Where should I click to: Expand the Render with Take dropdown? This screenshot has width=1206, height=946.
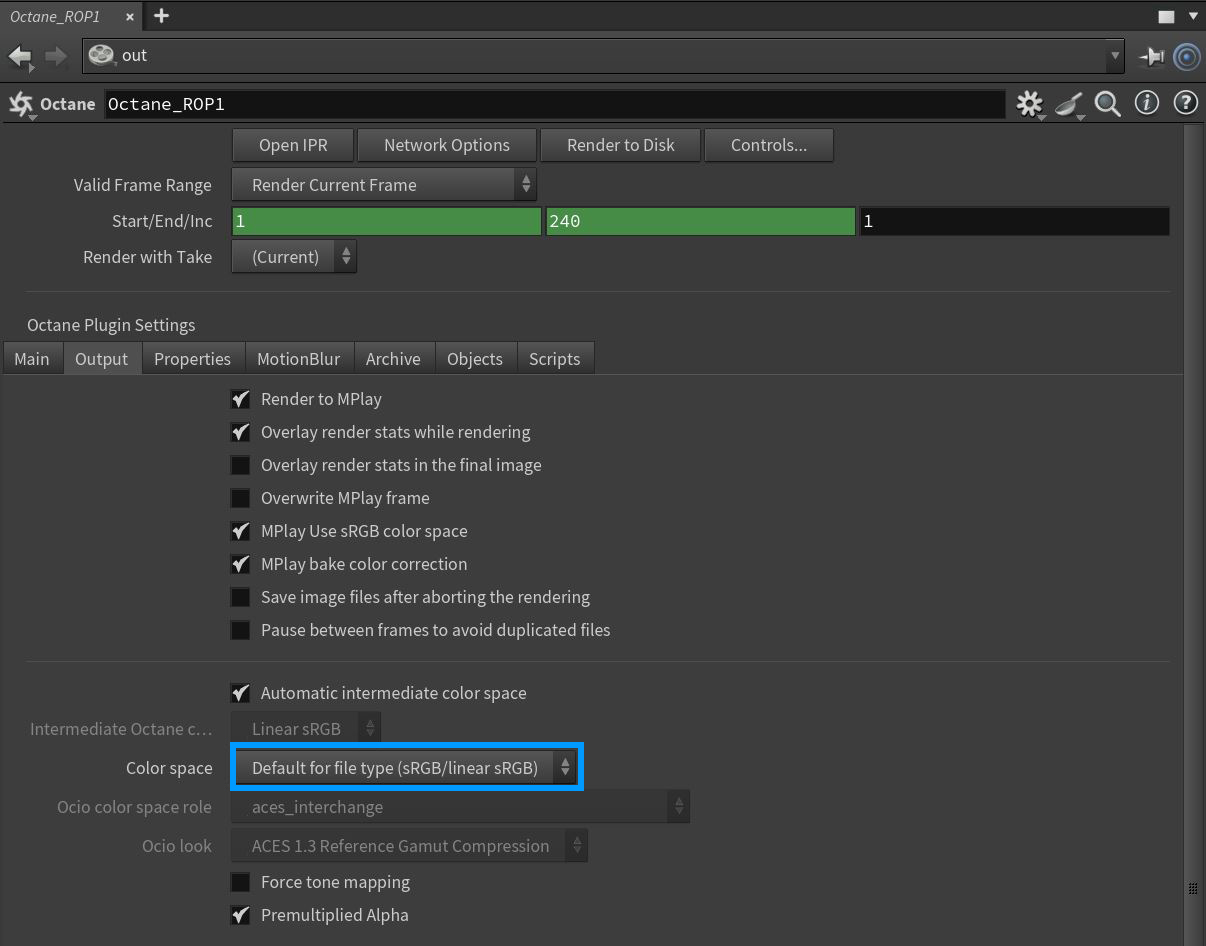pos(293,257)
